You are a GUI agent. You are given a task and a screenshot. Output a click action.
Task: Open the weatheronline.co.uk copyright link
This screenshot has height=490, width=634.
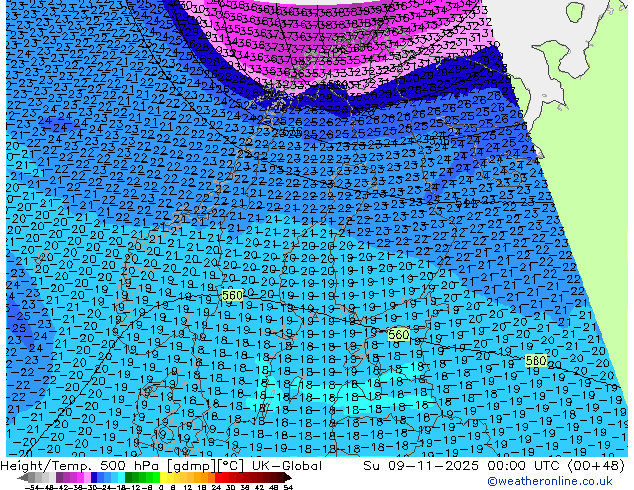click(x=550, y=481)
